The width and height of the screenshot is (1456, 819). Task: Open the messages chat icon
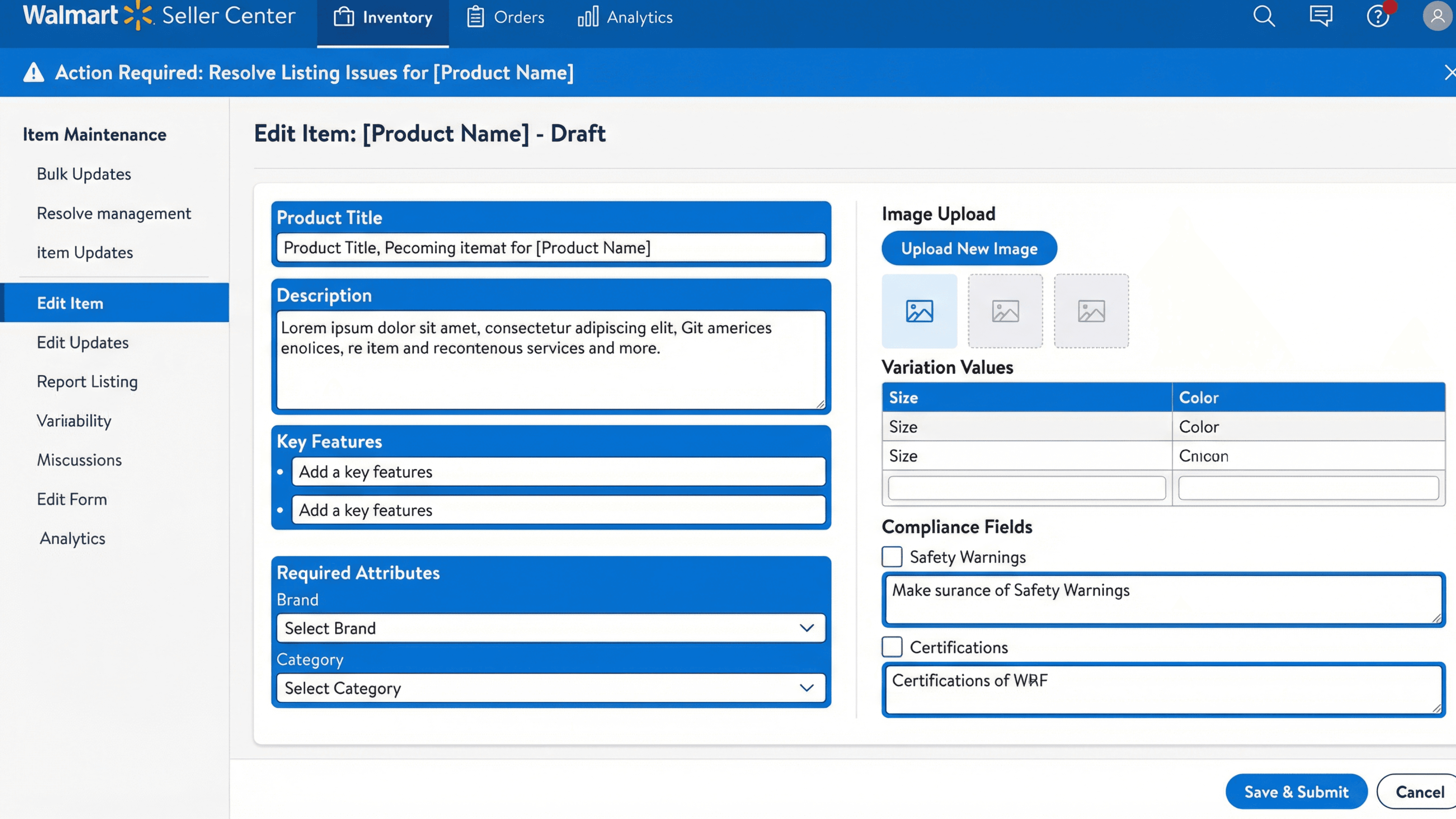(1321, 16)
